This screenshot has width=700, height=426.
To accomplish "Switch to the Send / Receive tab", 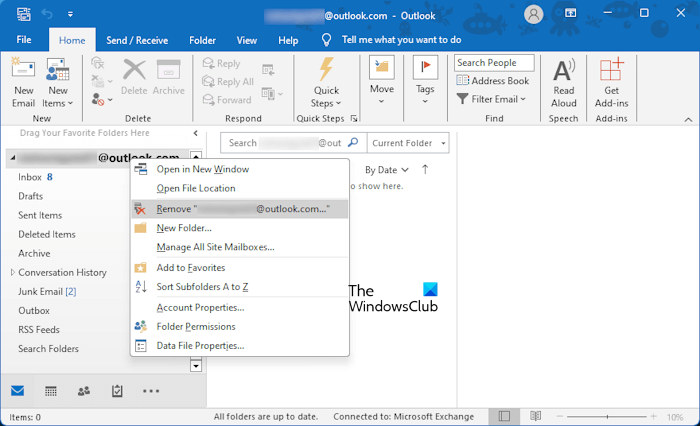I will pyautogui.click(x=137, y=40).
